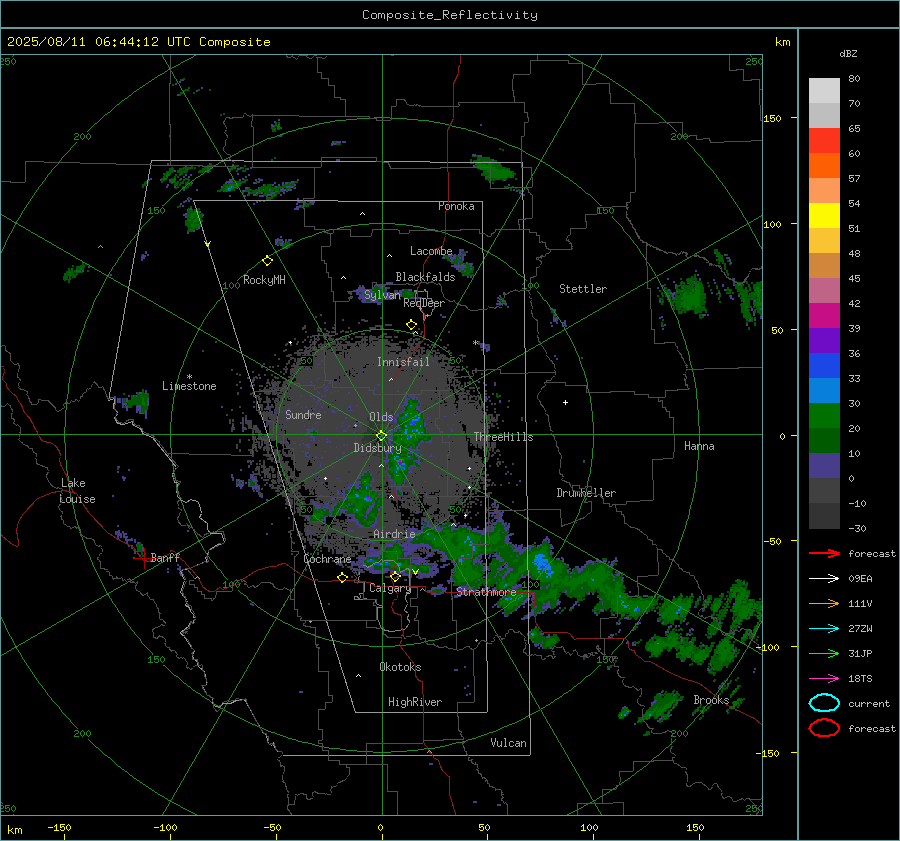Click the Blackfalds city label
The height and width of the screenshot is (841, 900).
(425, 277)
